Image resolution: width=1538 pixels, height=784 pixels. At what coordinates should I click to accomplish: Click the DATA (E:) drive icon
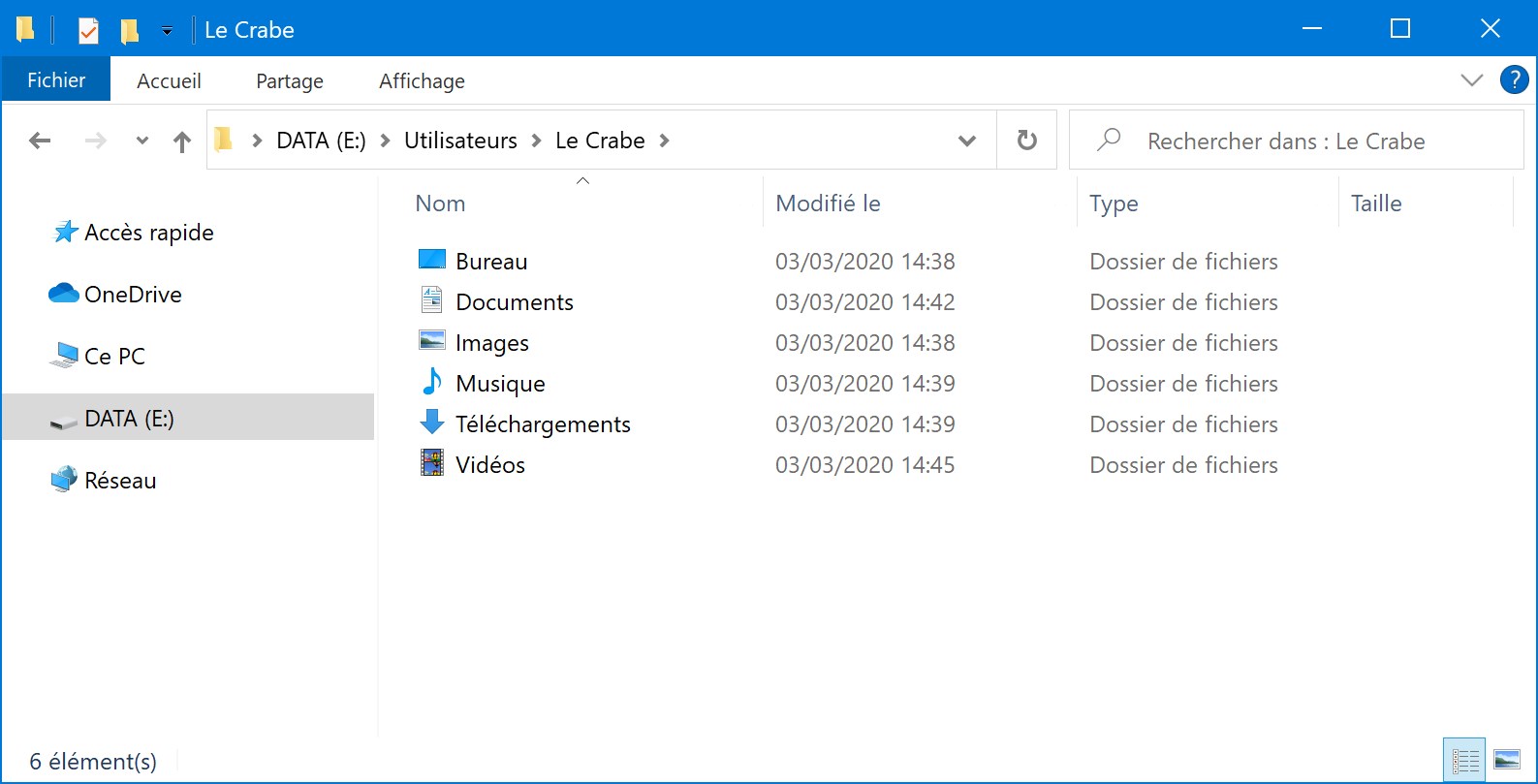click(x=64, y=422)
